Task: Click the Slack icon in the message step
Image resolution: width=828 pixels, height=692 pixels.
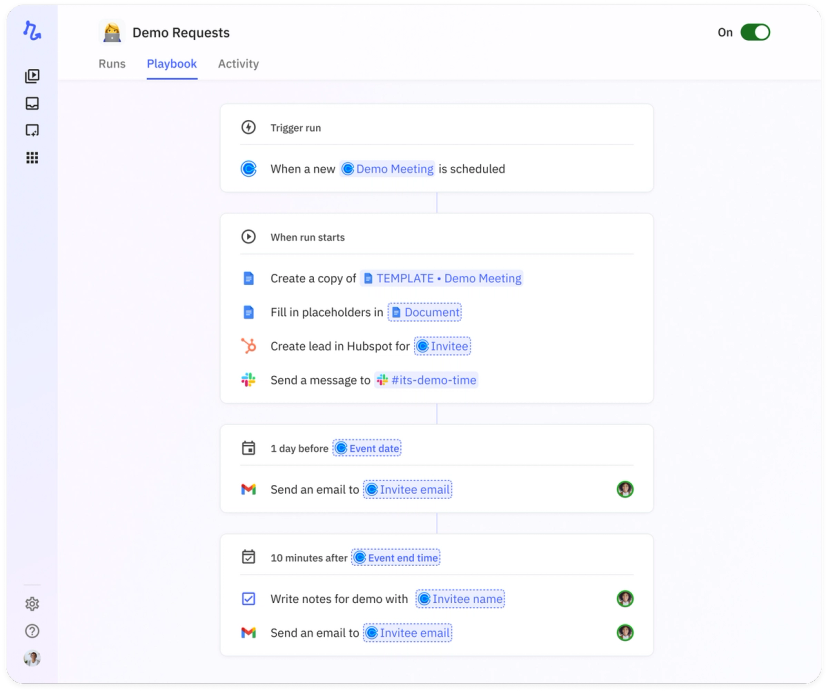Action: coord(248,380)
